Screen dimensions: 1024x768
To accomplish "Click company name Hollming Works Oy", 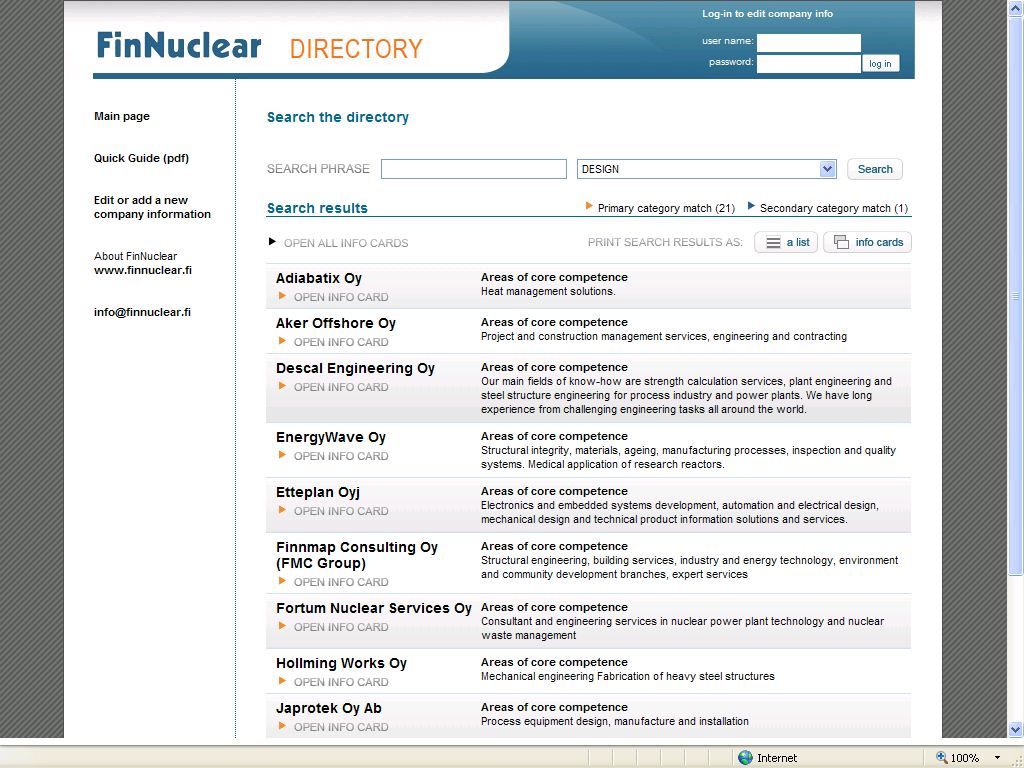I will click(x=341, y=664).
